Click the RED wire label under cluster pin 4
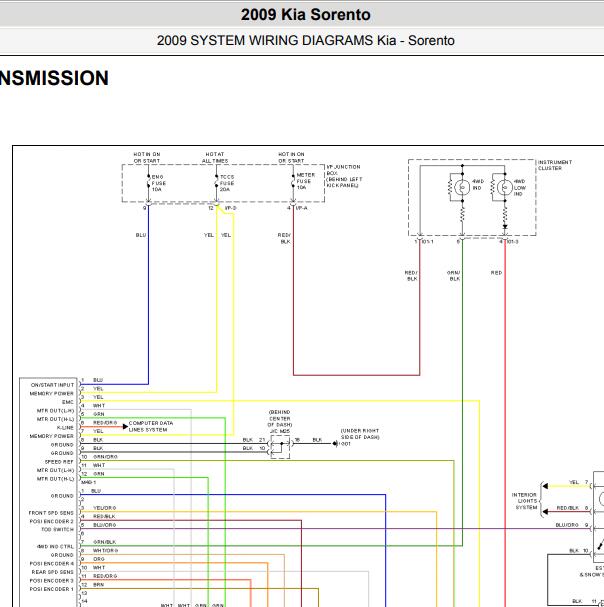The image size is (604, 607). tap(496, 273)
